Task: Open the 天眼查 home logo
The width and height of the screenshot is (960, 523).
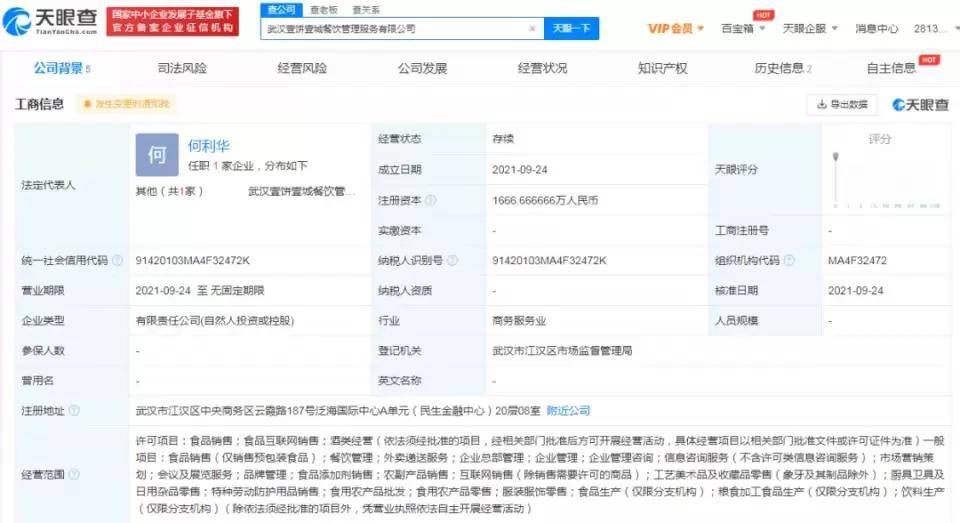Action: coord(50,21)
